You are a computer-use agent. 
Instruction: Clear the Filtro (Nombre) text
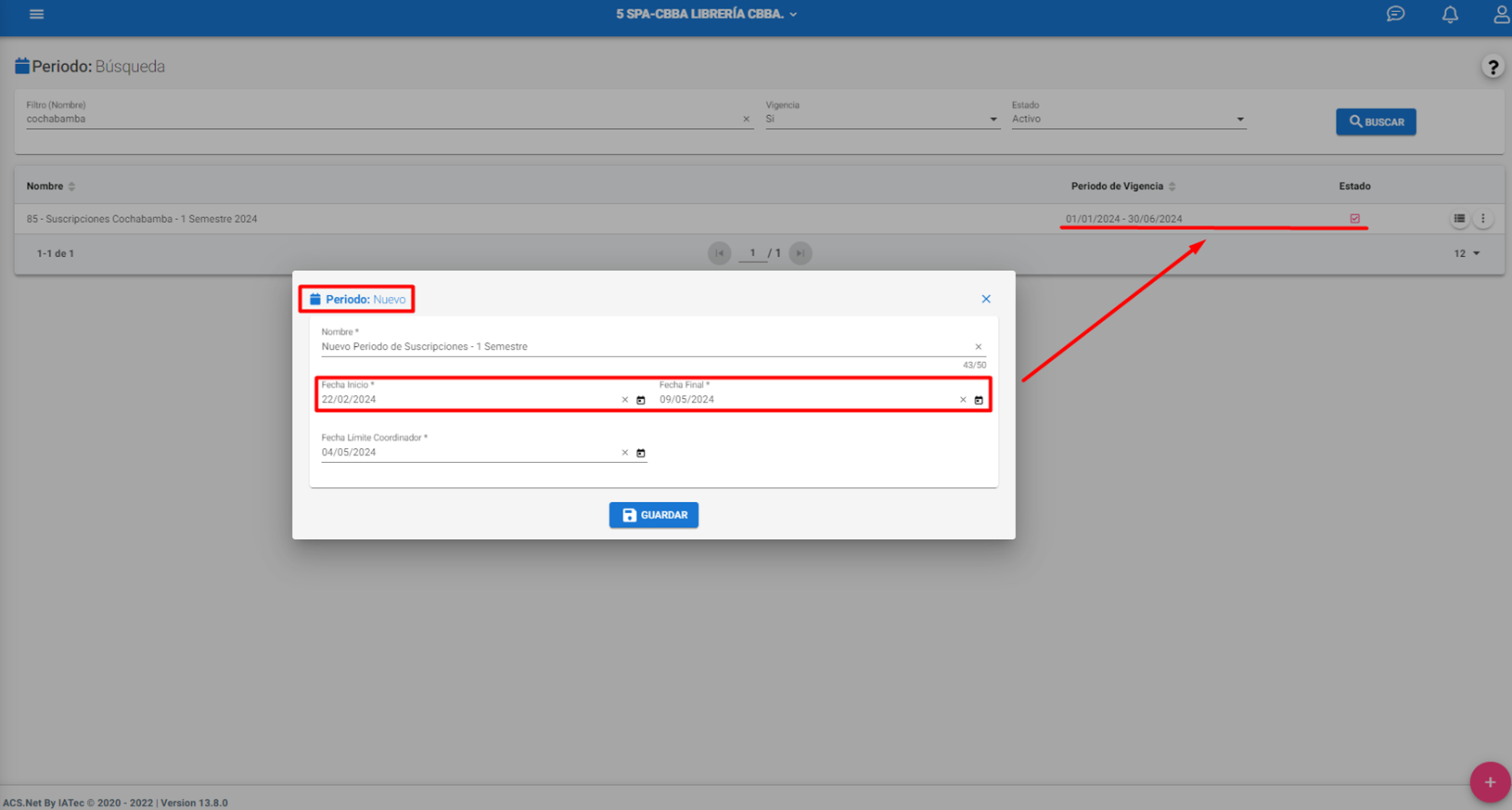pos(746,119)
